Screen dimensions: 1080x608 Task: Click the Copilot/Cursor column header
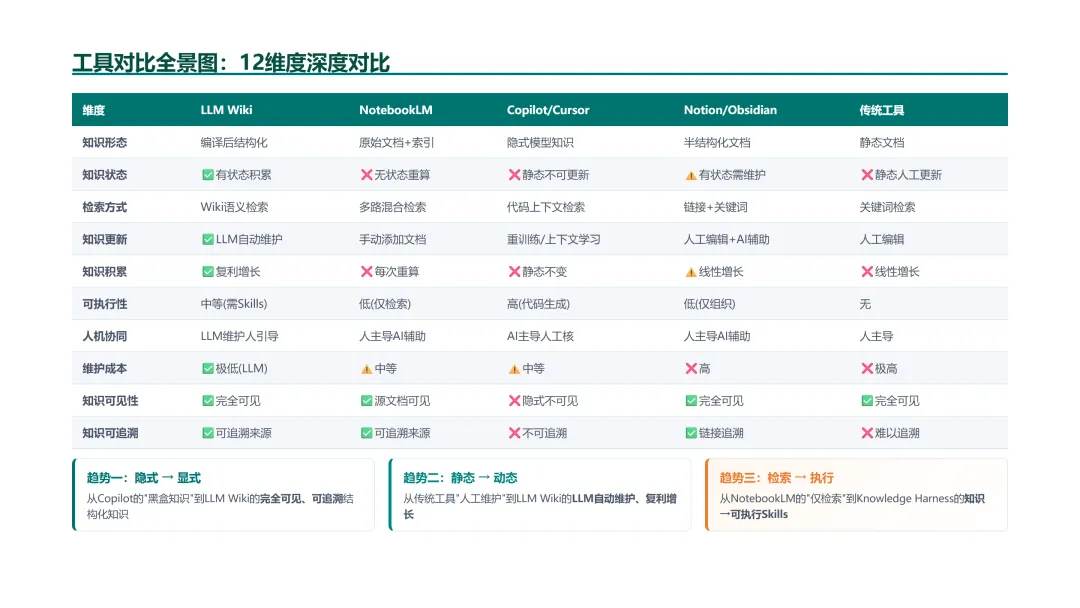point(548,110)
